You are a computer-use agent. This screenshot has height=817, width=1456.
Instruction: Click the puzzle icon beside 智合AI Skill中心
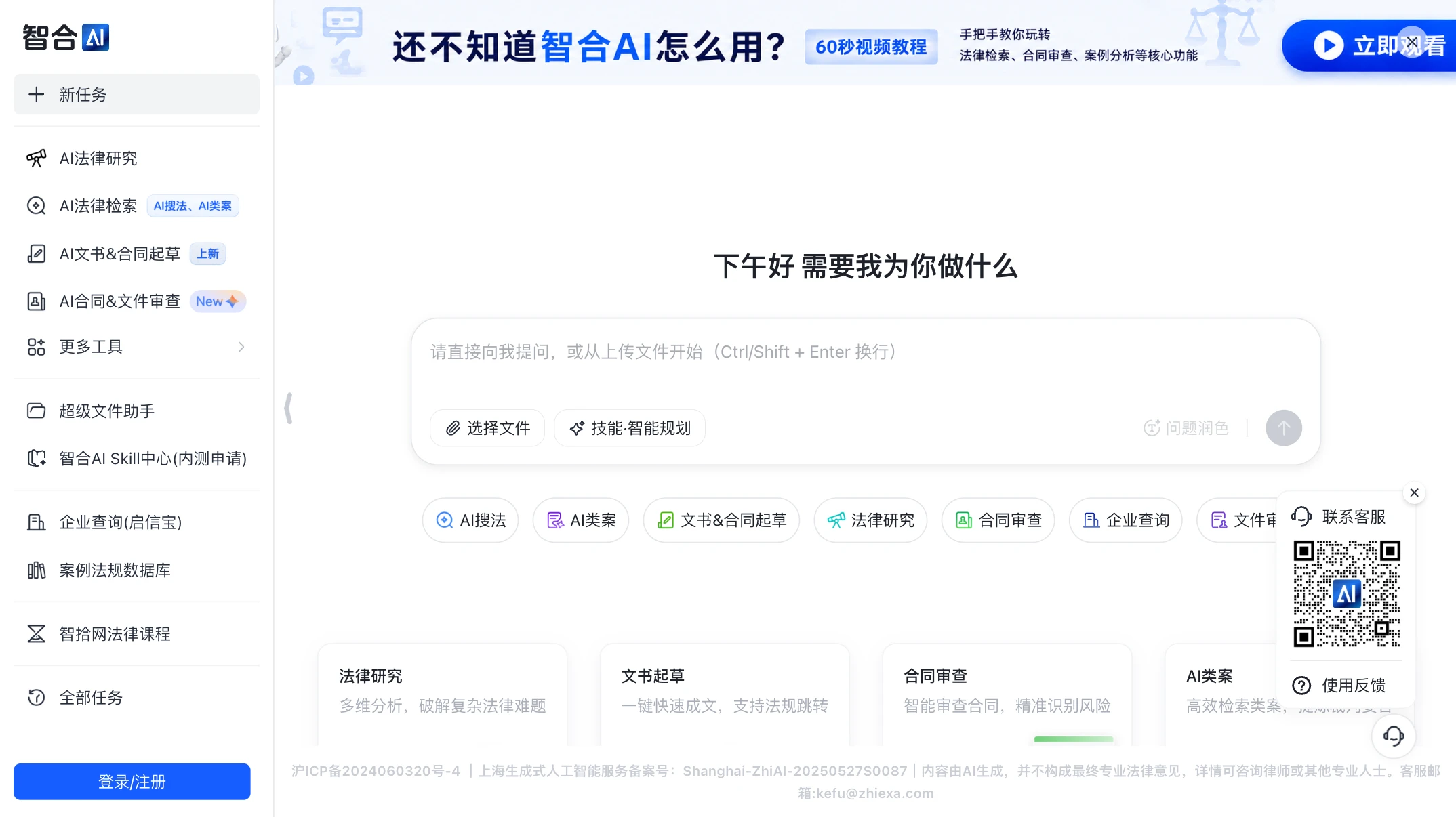36,459
